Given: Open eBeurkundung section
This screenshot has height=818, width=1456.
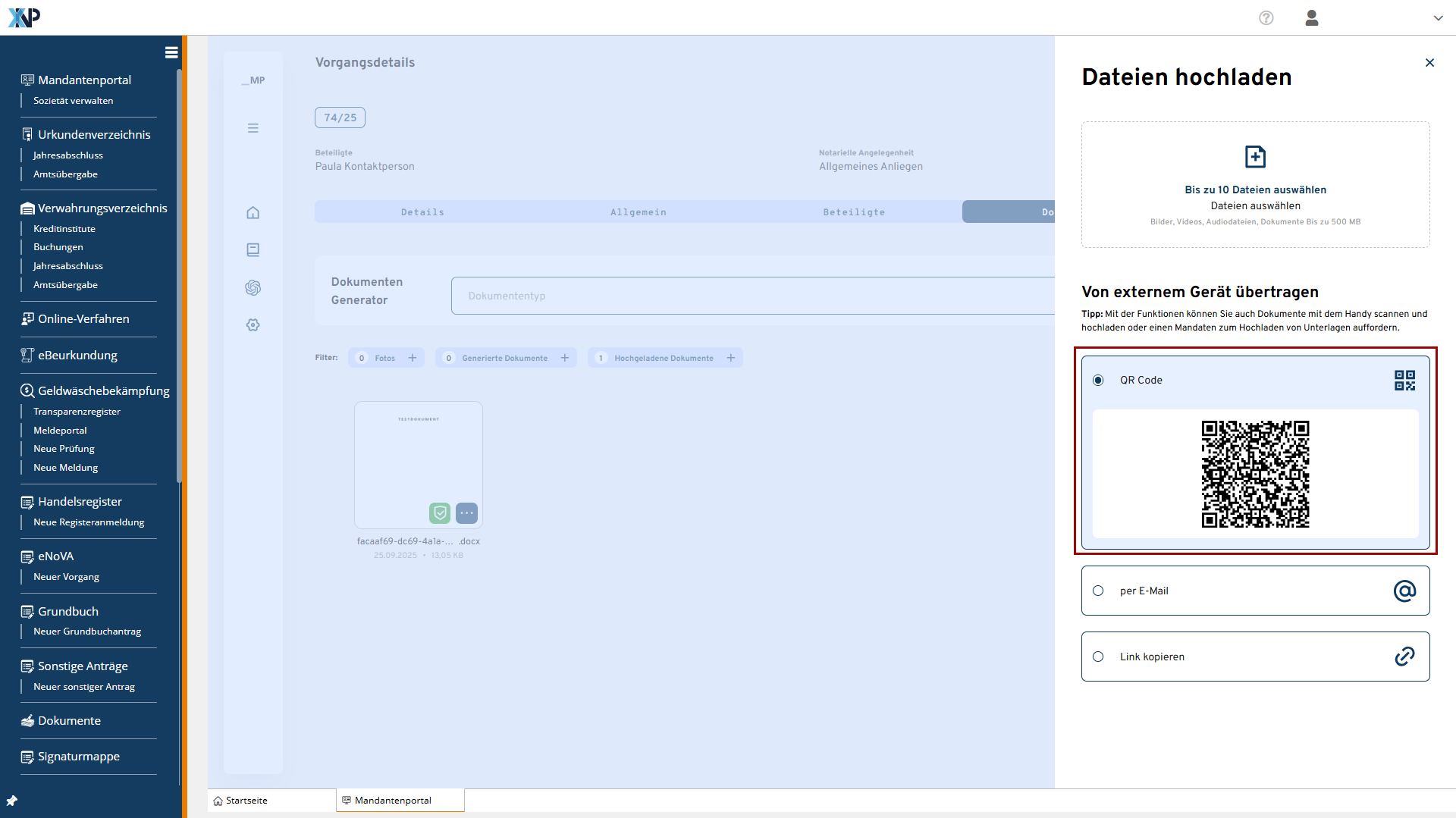Looking at the screenshot, I should [x=77, y=356].
